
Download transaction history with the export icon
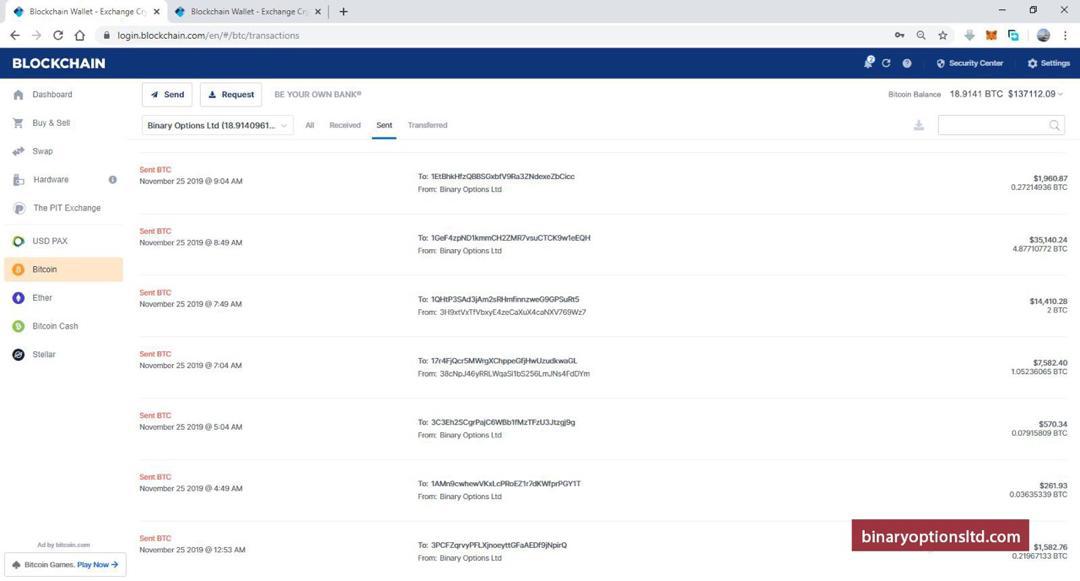click(x=919, y=125)
